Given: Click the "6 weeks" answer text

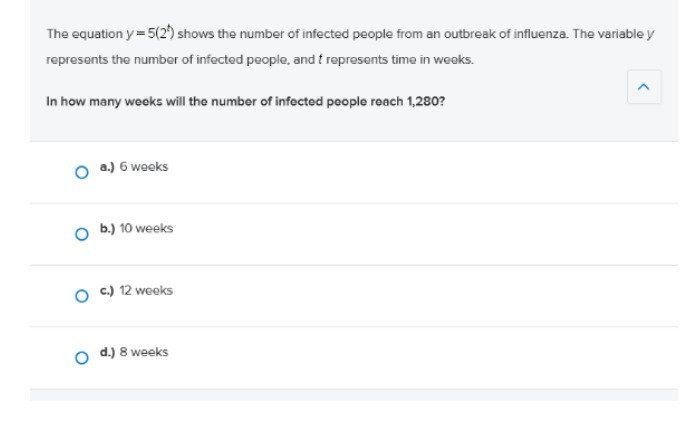Looking at the screenshot, I should pos(144,167).
